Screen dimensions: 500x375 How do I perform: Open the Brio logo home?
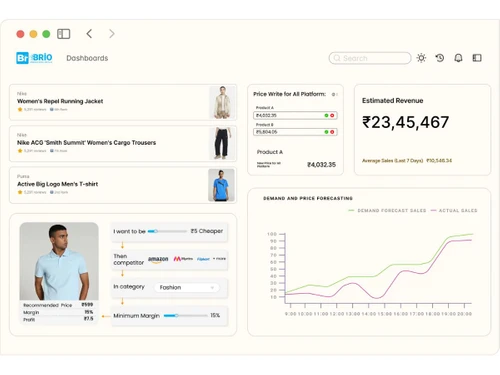[34, 58]
